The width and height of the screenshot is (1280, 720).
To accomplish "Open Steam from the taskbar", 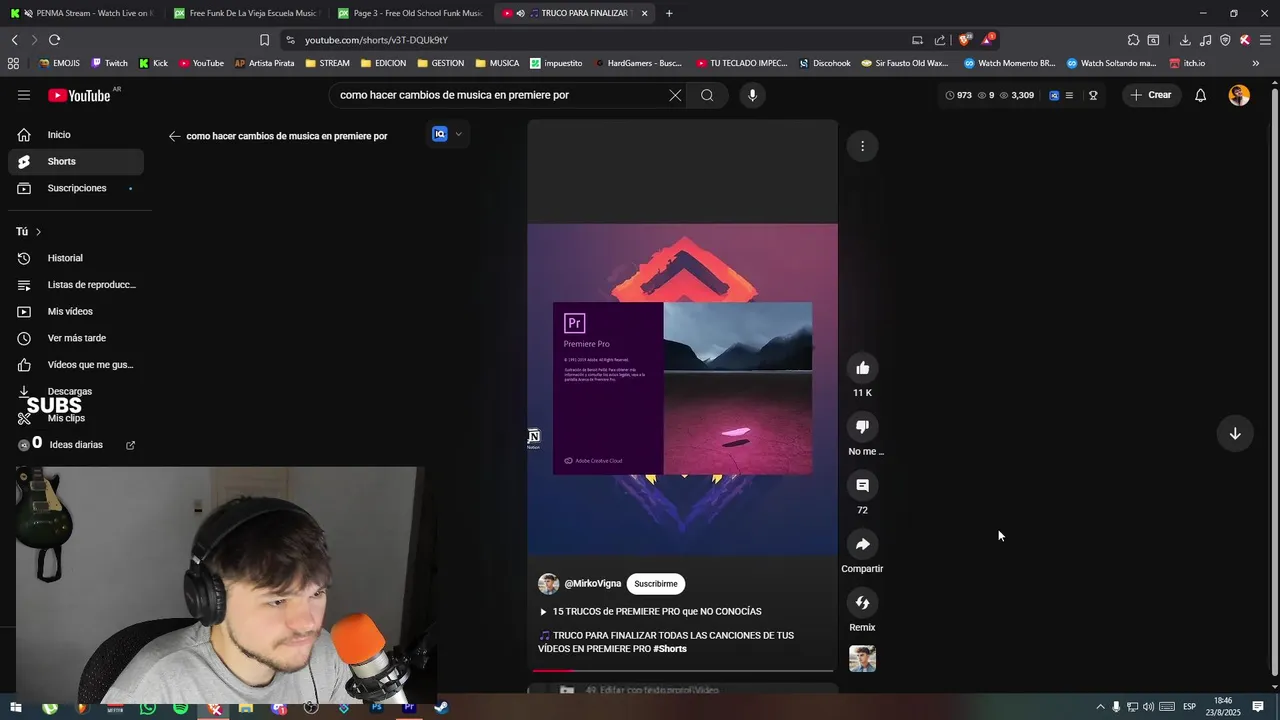I will pyautogui.click(x=441, y=708).
